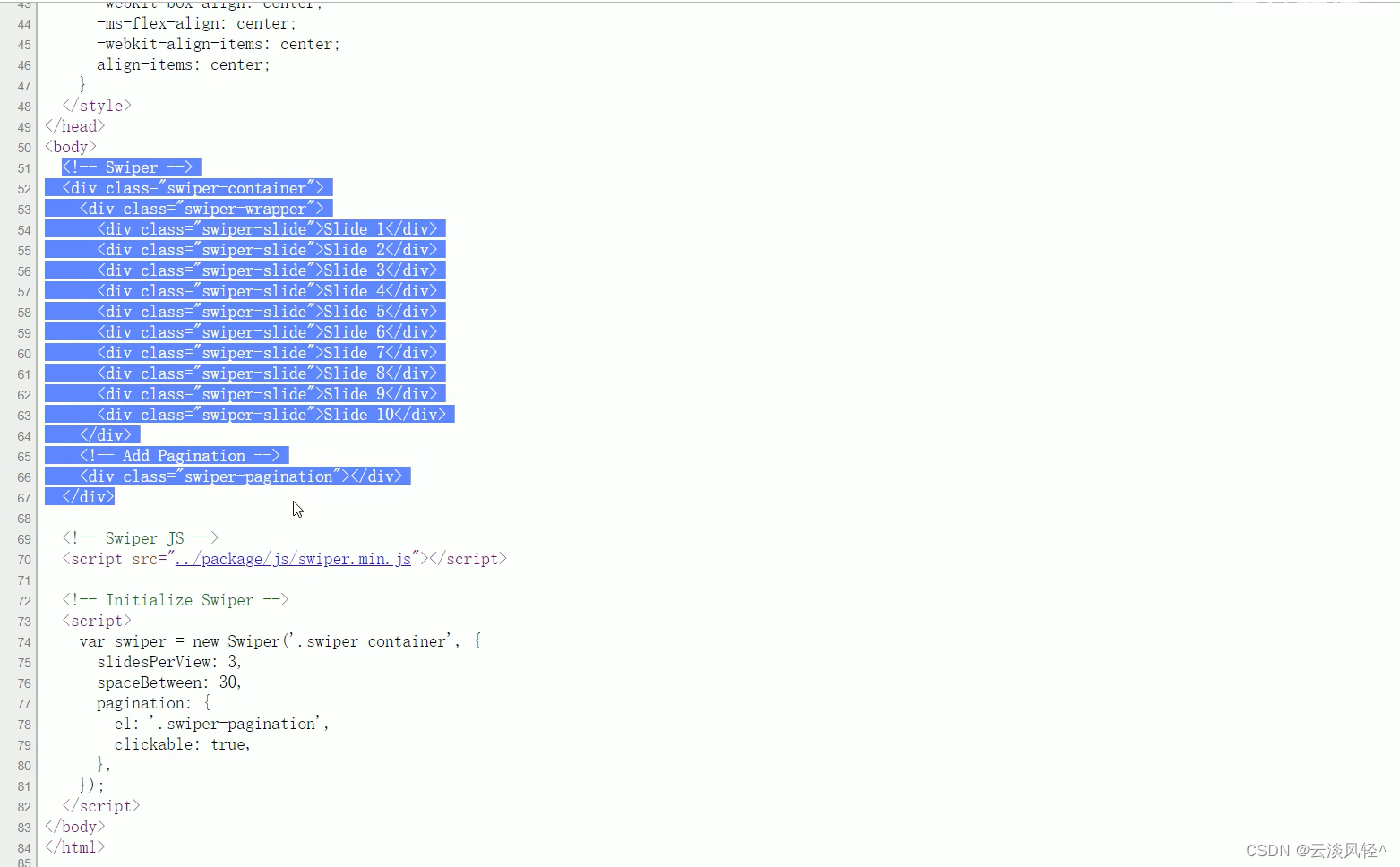Click the "Slide 6" div line
The width and height of the screenshot is (1400, 867).
(267, 332)
